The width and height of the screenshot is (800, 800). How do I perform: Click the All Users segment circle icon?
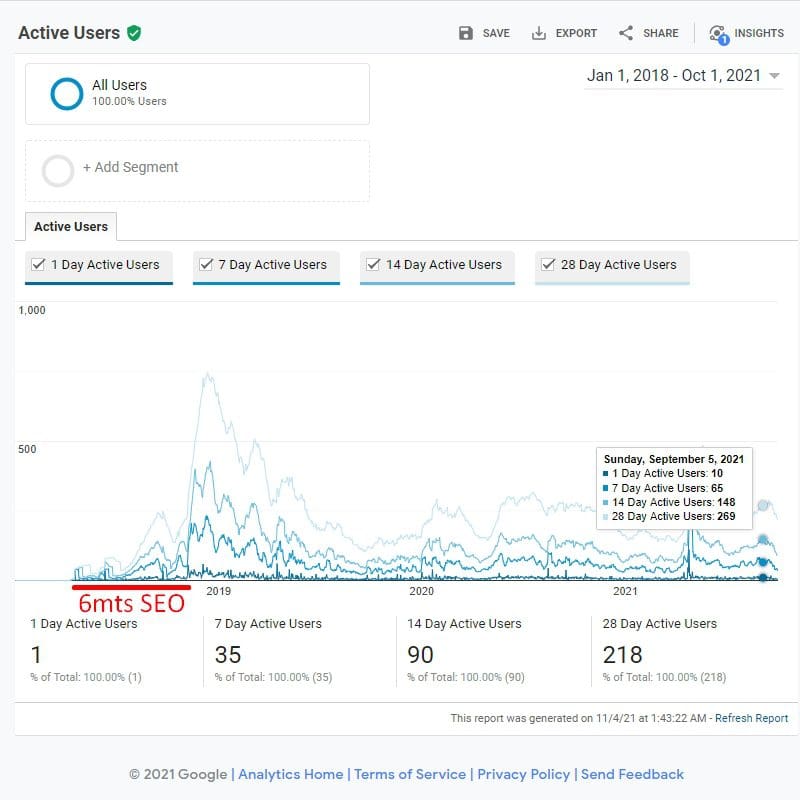click(x=66, y=93)
